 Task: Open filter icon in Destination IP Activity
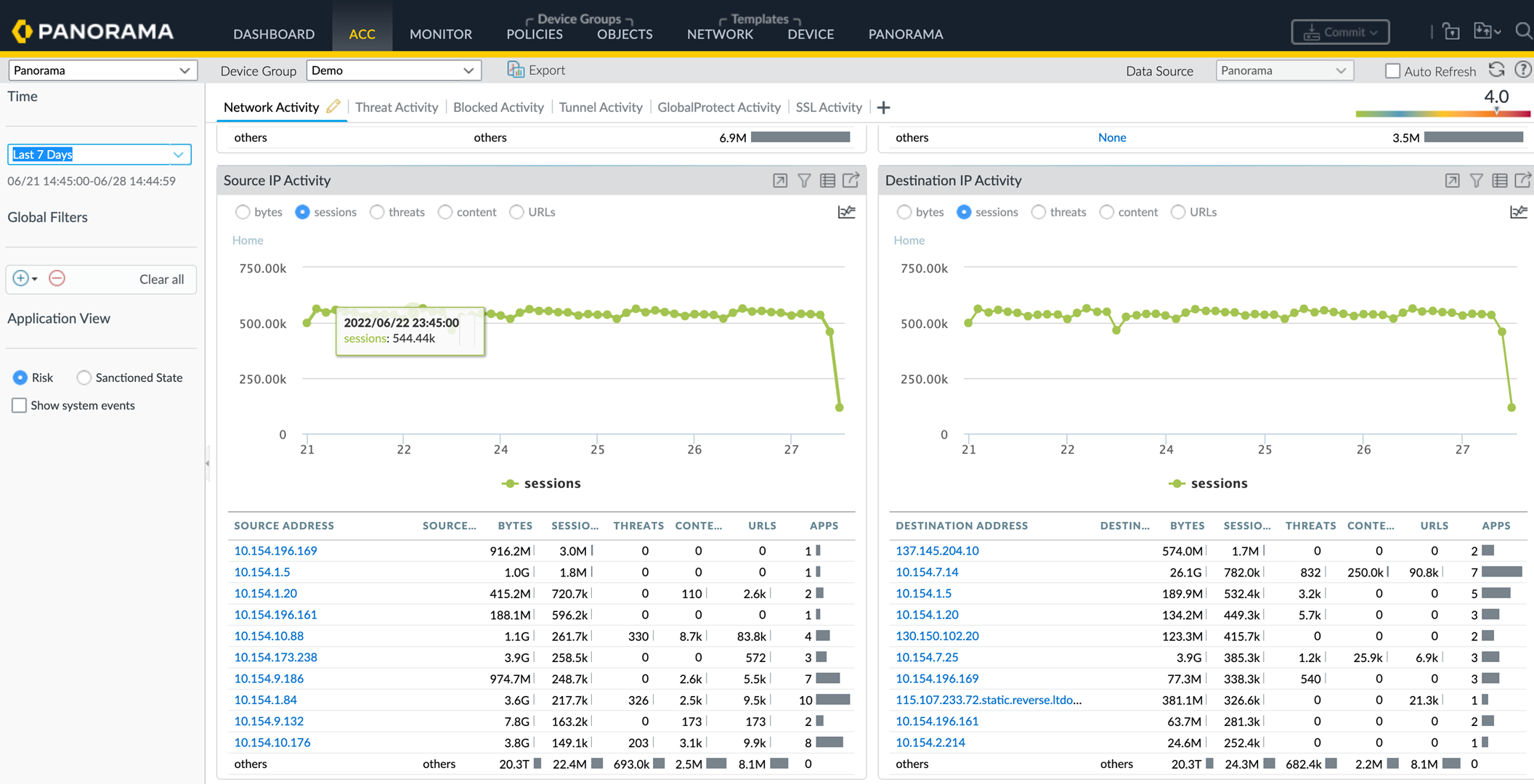1476,181
